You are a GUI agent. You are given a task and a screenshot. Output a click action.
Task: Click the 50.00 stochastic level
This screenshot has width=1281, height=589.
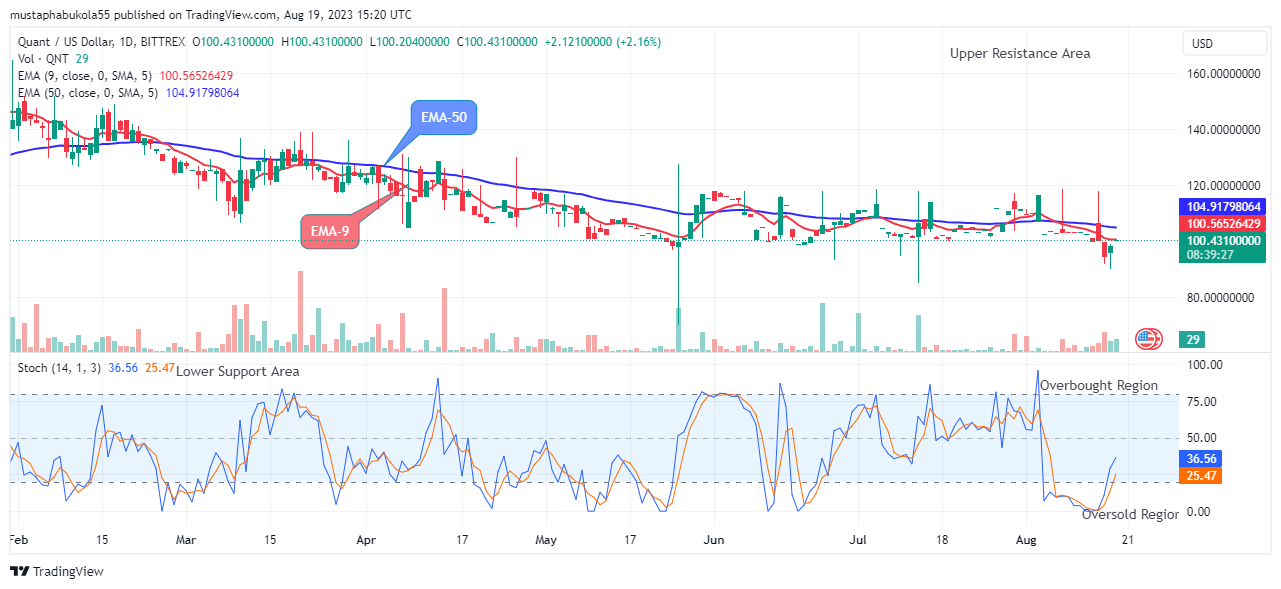pos(1203,437)
